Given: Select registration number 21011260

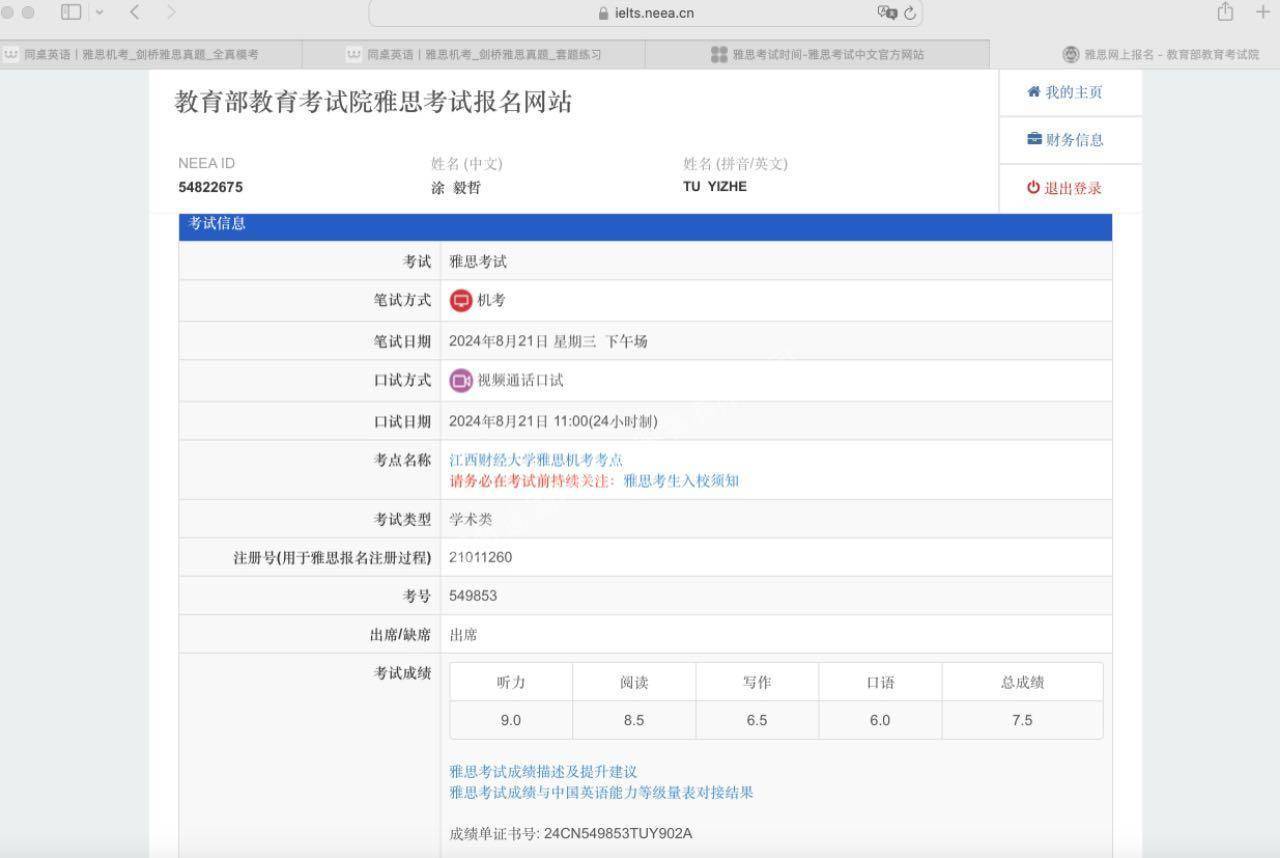Looking at the screenshot, I should tap(480, 557).
